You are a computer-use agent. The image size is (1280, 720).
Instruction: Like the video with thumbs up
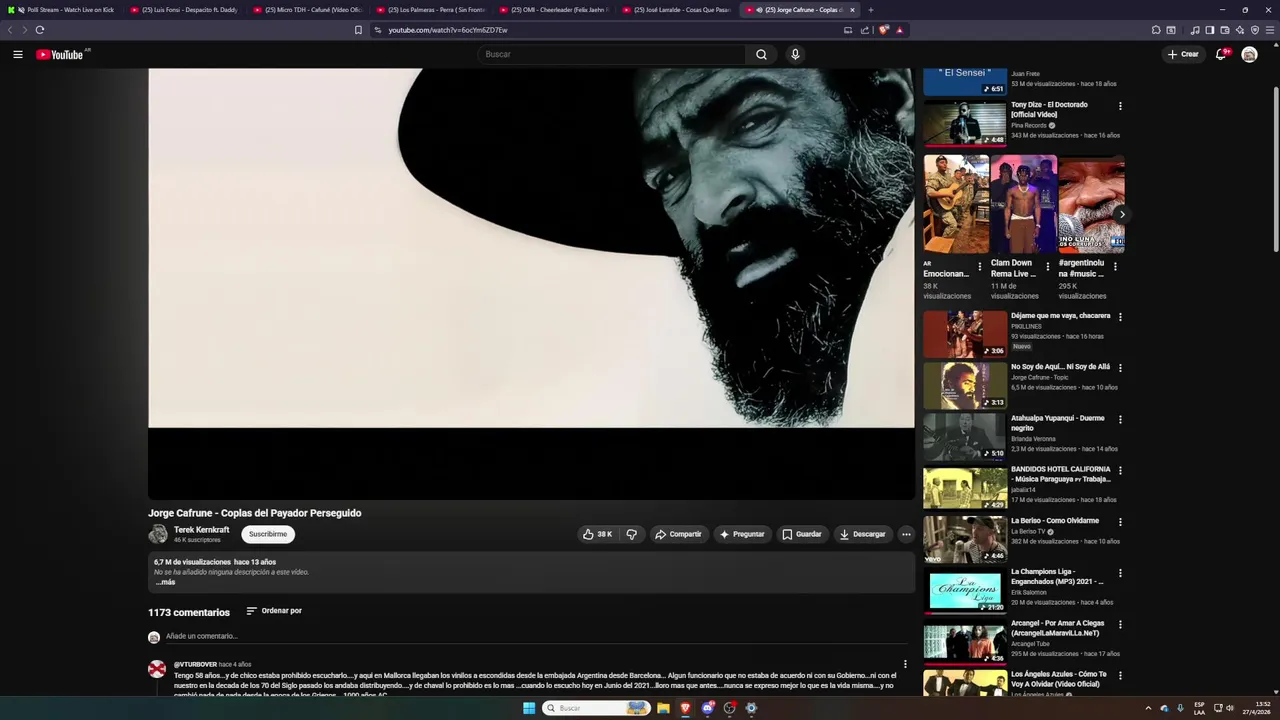598,534
